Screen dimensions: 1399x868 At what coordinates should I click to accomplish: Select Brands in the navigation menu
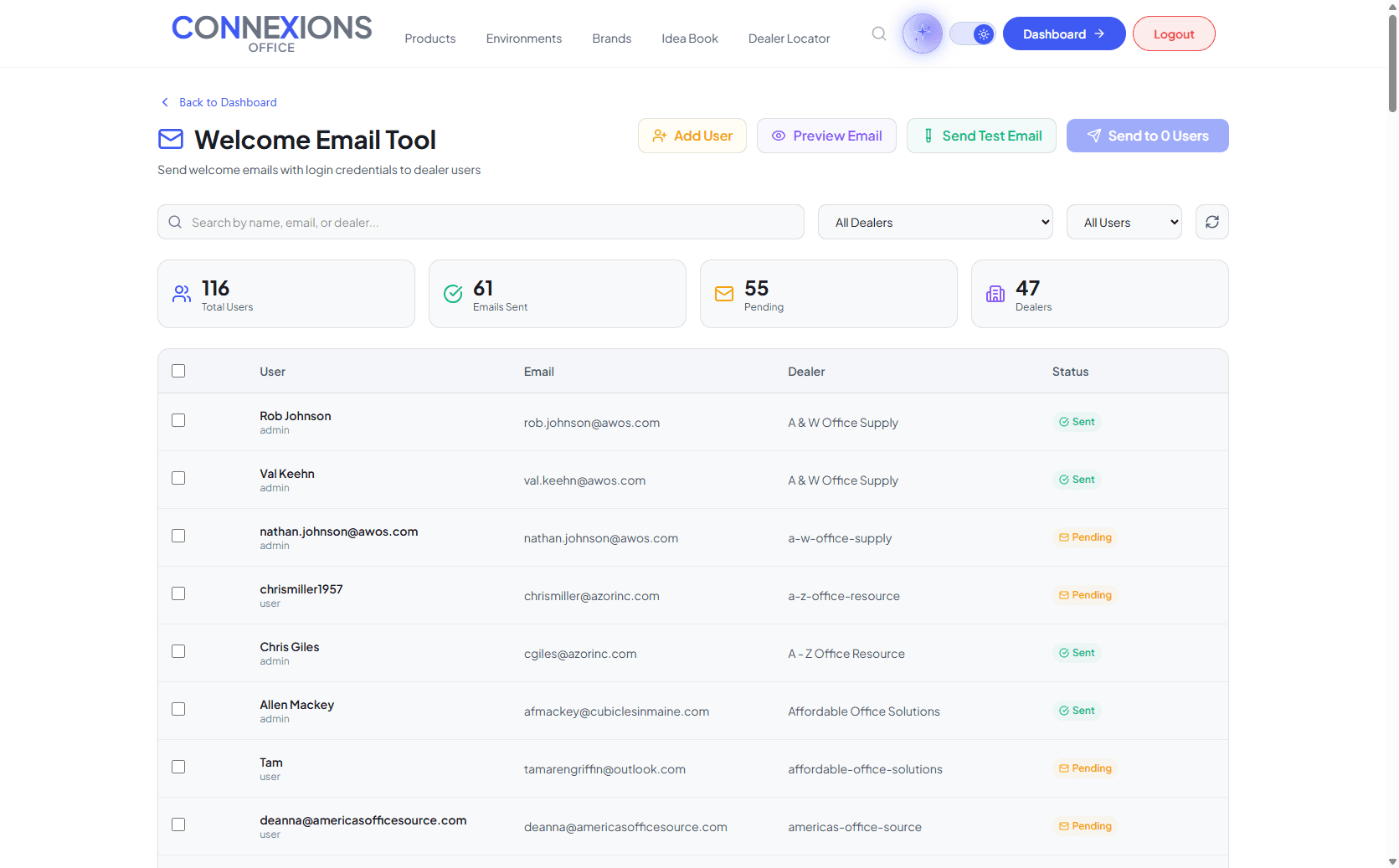(611, 38)
